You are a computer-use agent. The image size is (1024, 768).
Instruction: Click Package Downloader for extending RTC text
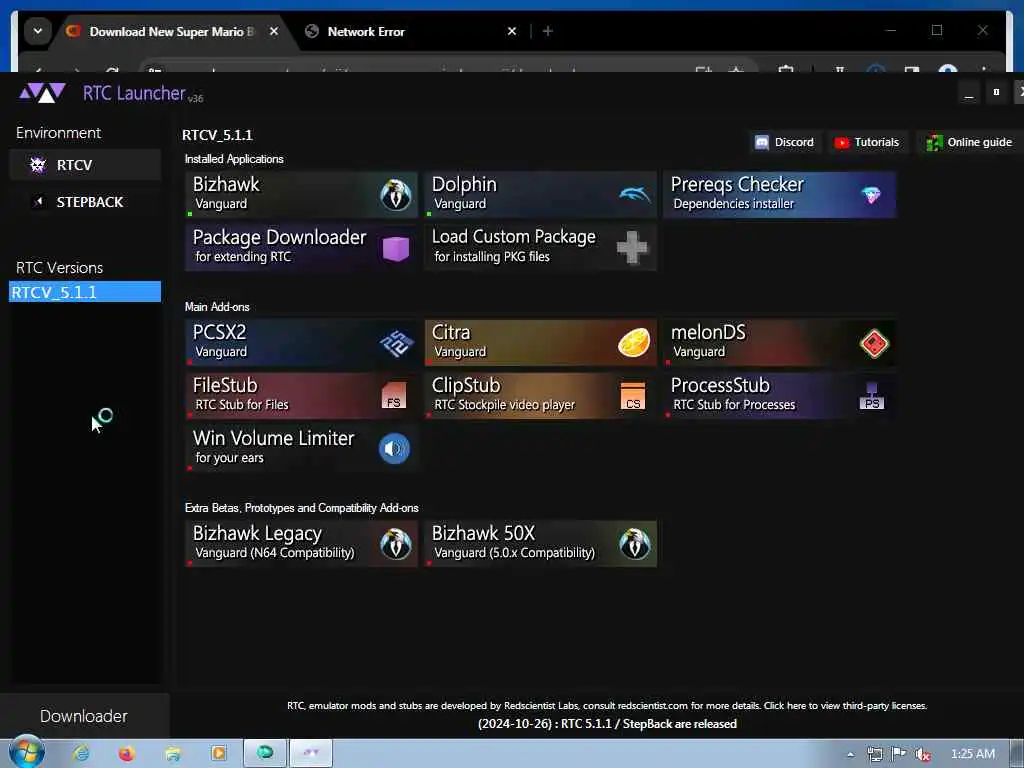coord(243,257)
